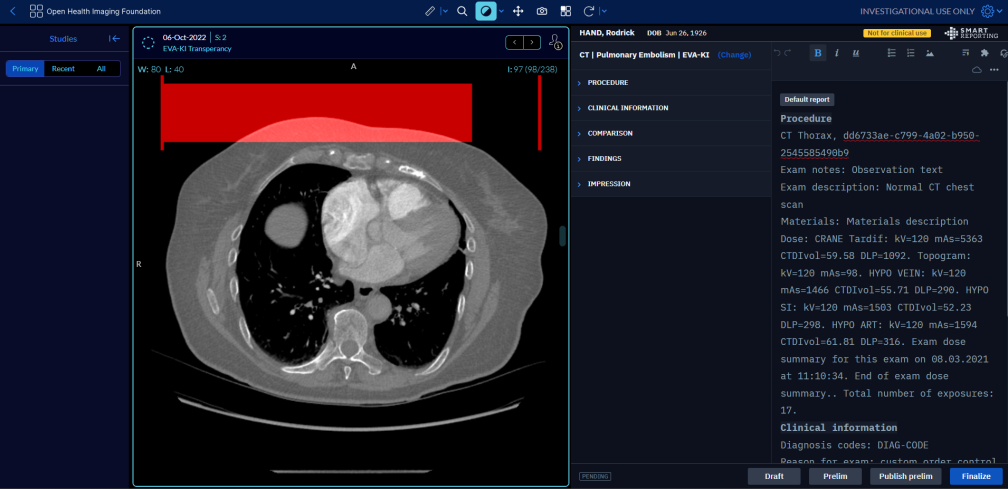Screen dimensions: 1008x489
Task: Toggle underline formatting in the report editor
Action: pos(855,53)
